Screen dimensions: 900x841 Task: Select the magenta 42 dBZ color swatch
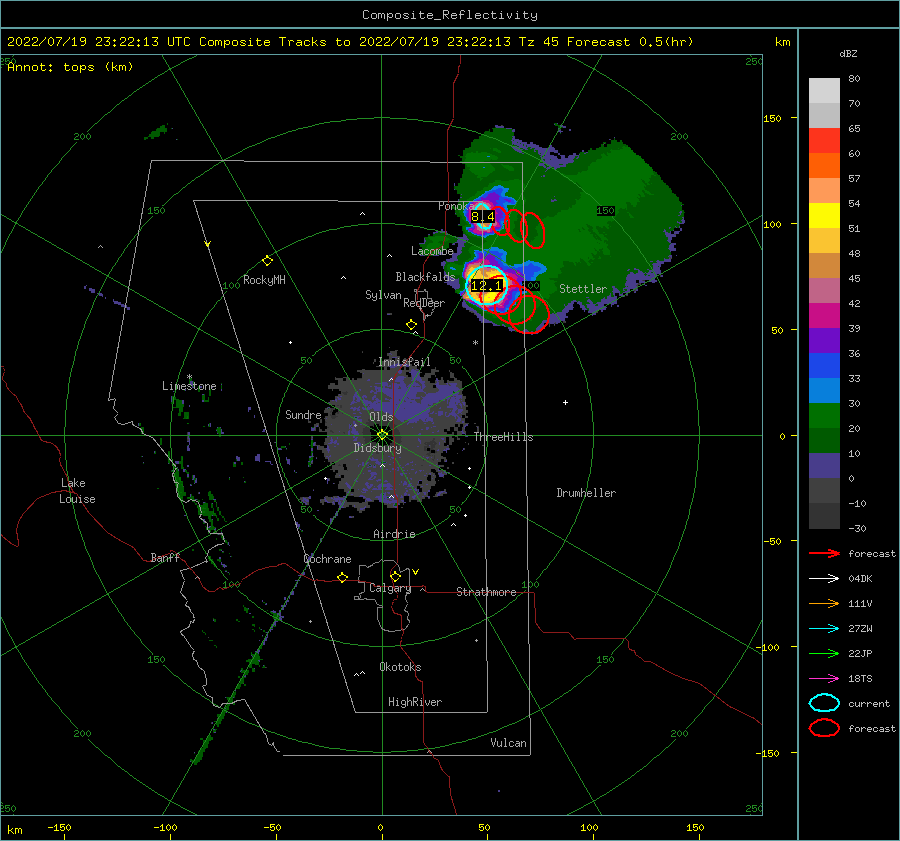(x=824, y=315)
